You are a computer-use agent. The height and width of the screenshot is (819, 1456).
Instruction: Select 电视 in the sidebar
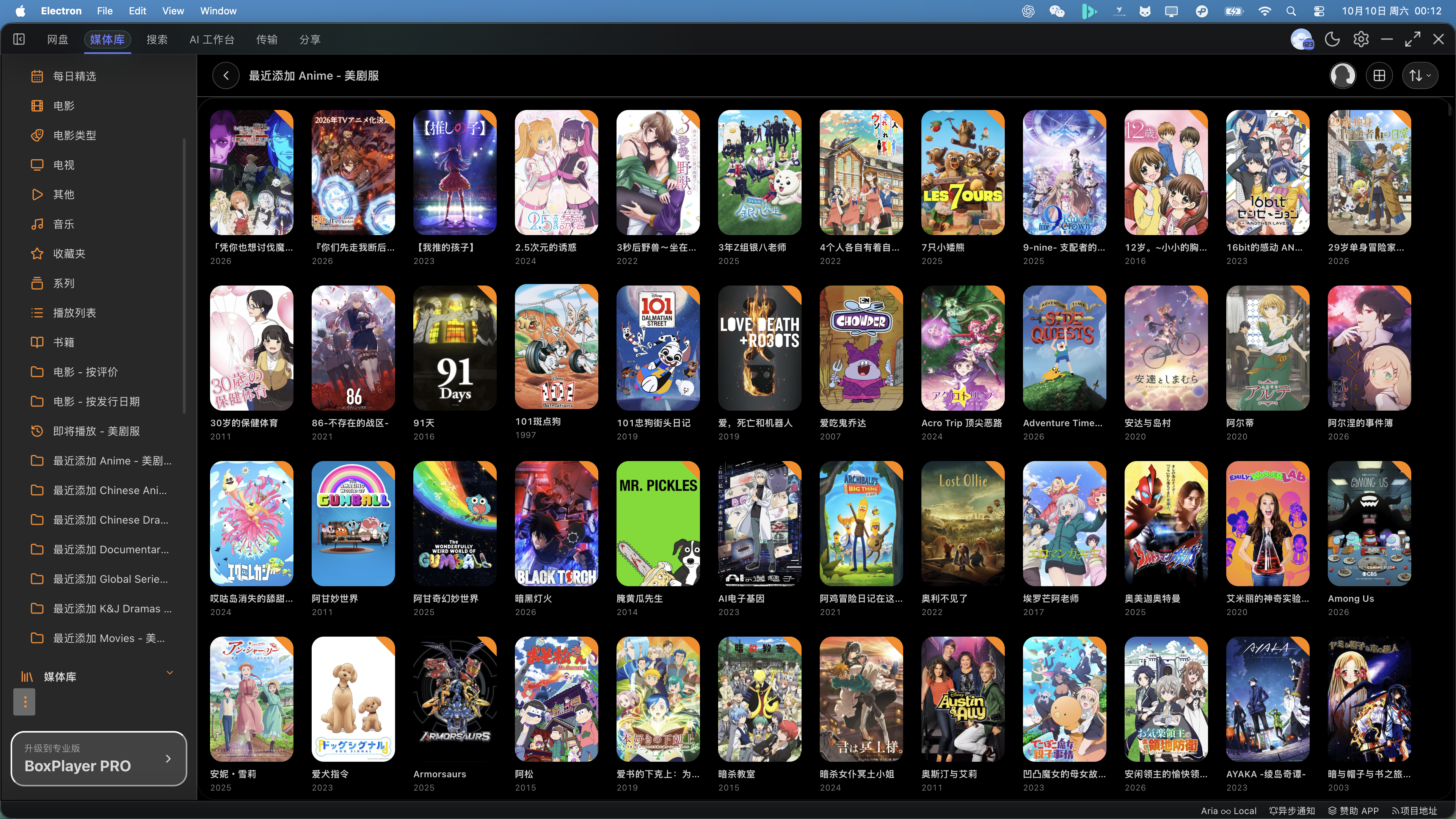(x=64, y=165)
